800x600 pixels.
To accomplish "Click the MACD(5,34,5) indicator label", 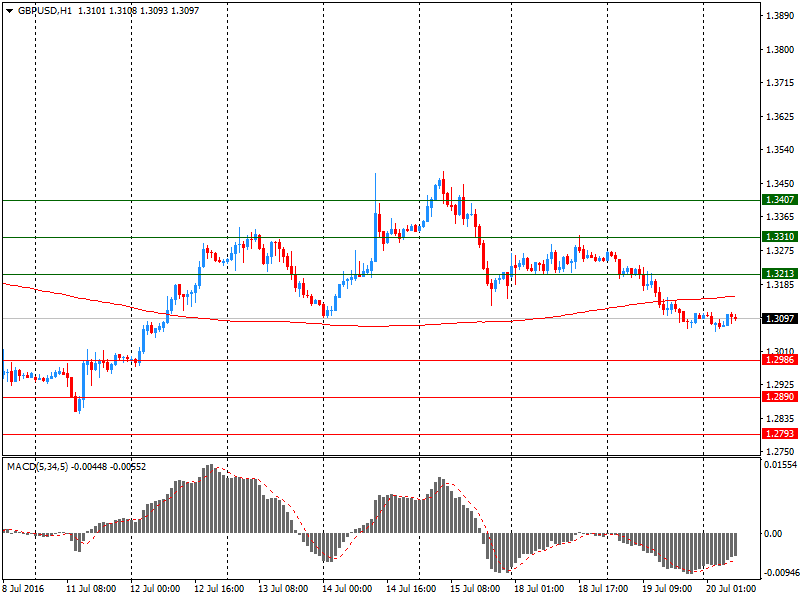I will click(37, 466).
